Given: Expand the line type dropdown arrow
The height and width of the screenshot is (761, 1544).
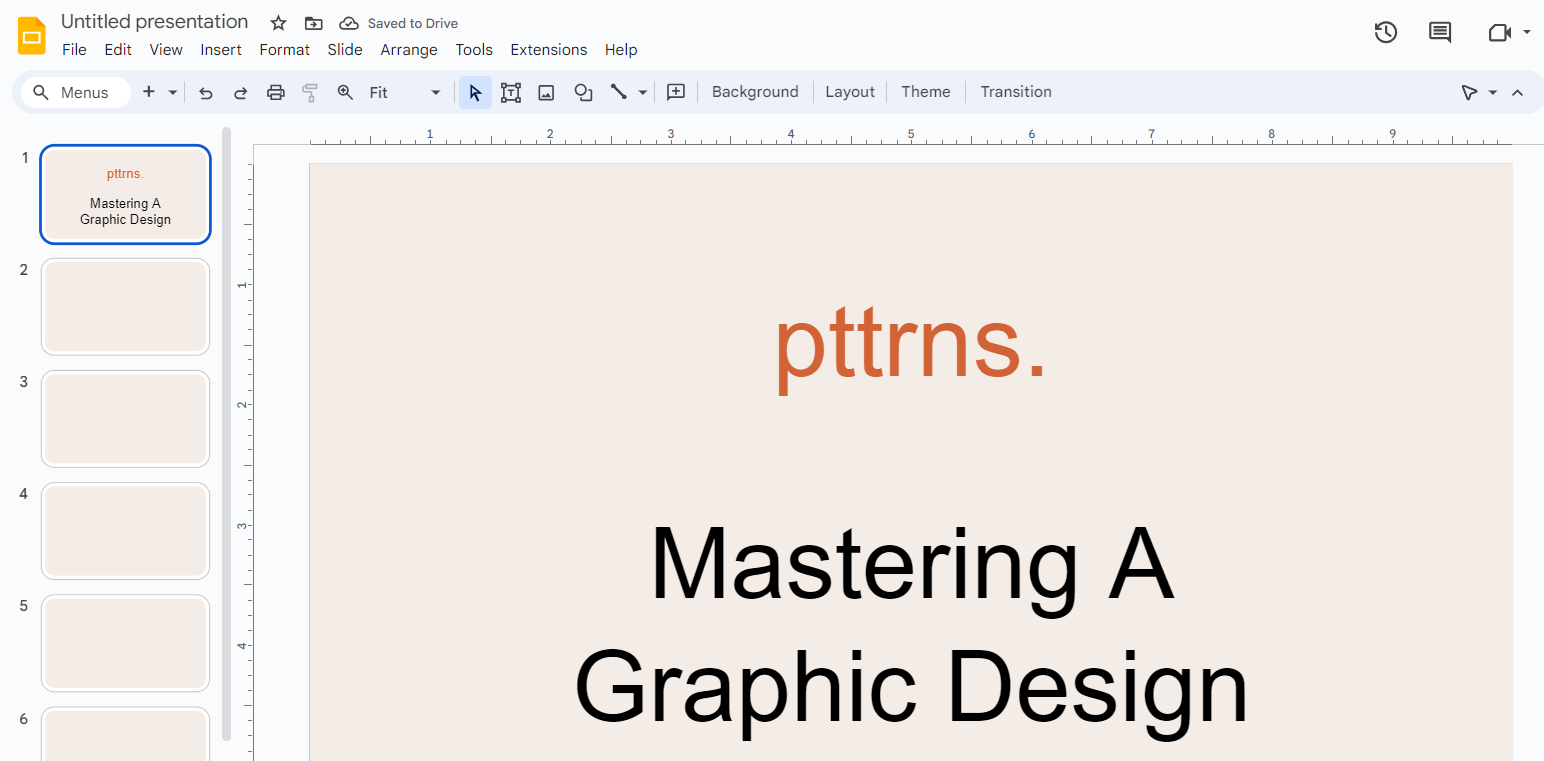Looking at the screenshot, I should click(643, 92).
